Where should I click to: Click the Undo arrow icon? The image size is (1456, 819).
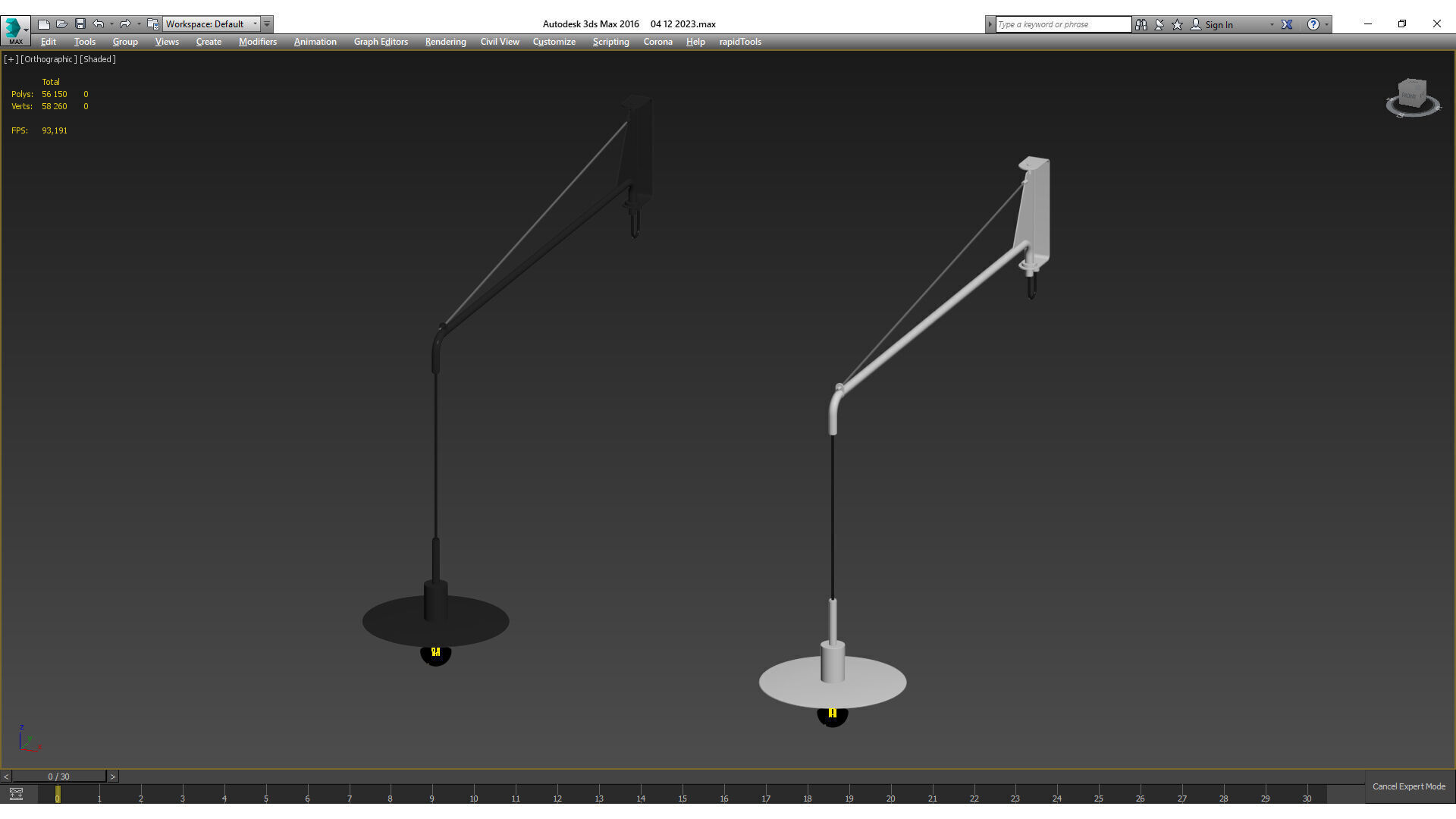[x=98, y=24]
